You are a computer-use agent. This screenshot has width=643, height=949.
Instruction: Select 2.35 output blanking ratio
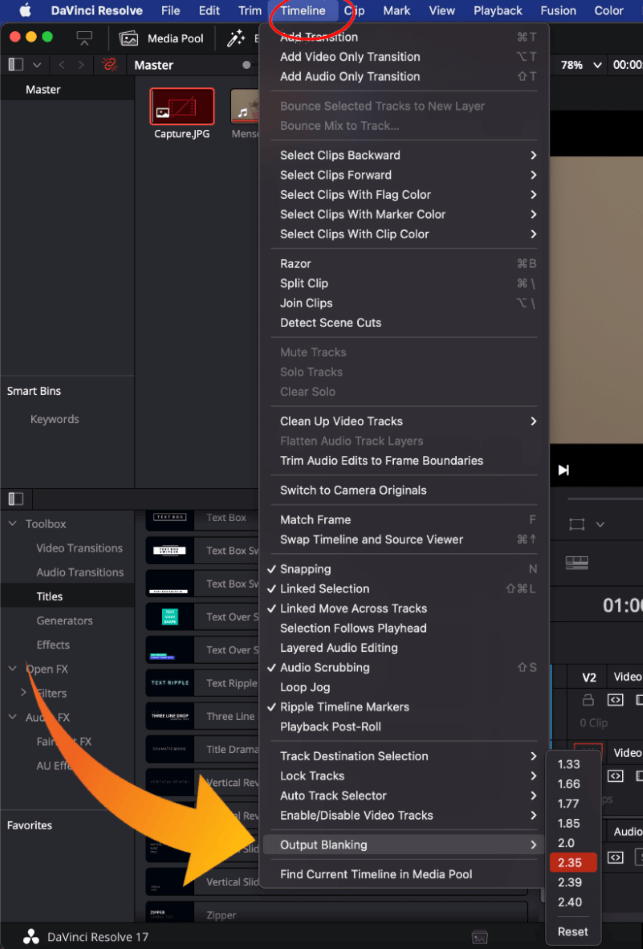pos(573,862)
